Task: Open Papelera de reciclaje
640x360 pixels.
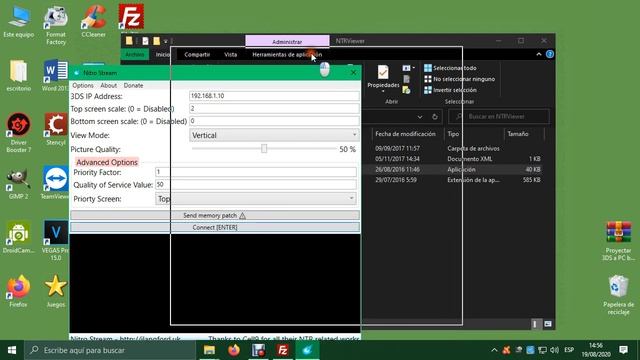Action: (x=618, y=295)
